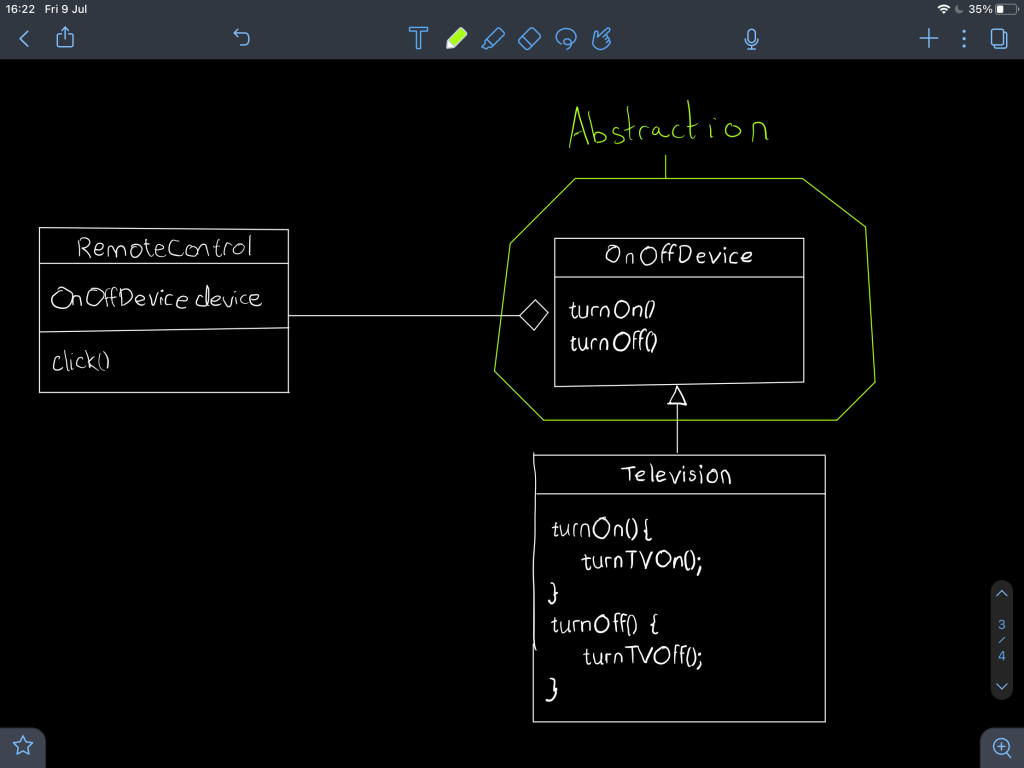Tap the handwritten Abstraction label
The width and height of the screenshot is (1024, 768).
click(x=668, y=130)
